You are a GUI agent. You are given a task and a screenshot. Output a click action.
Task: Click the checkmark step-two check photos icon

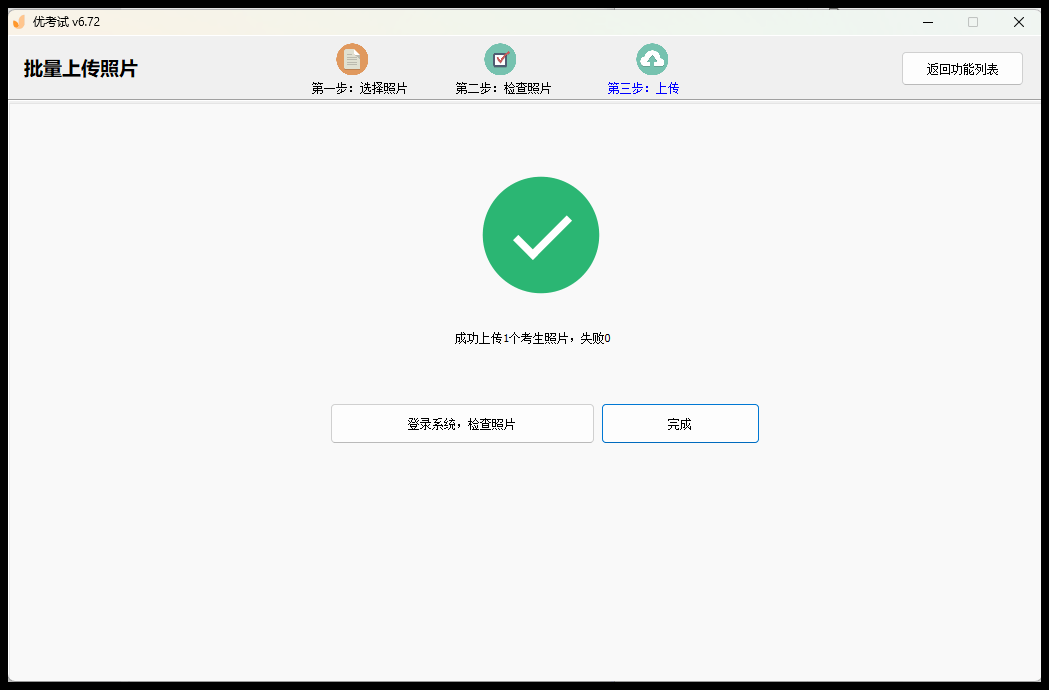(x=500, y=60)
